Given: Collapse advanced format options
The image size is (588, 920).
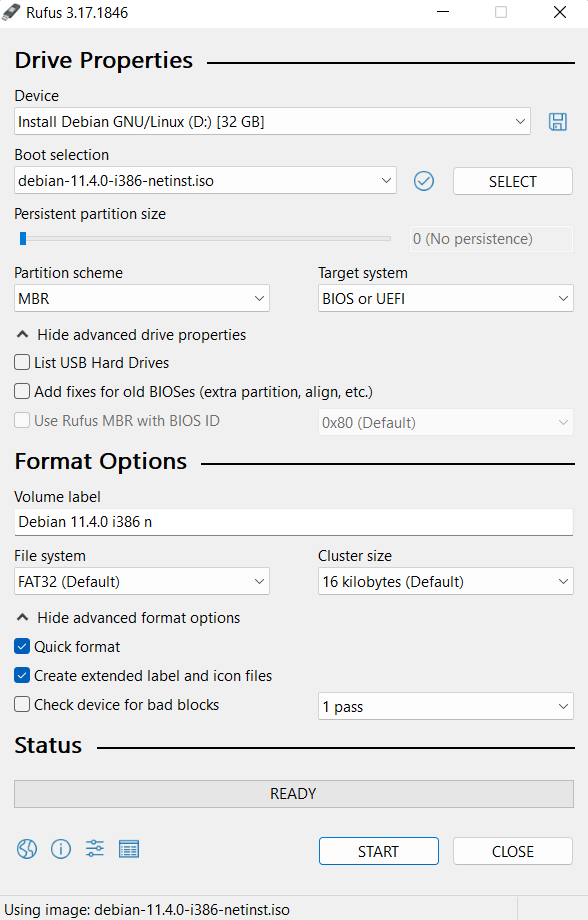Looking at the screenshot, I should click(x=128, y=618).
